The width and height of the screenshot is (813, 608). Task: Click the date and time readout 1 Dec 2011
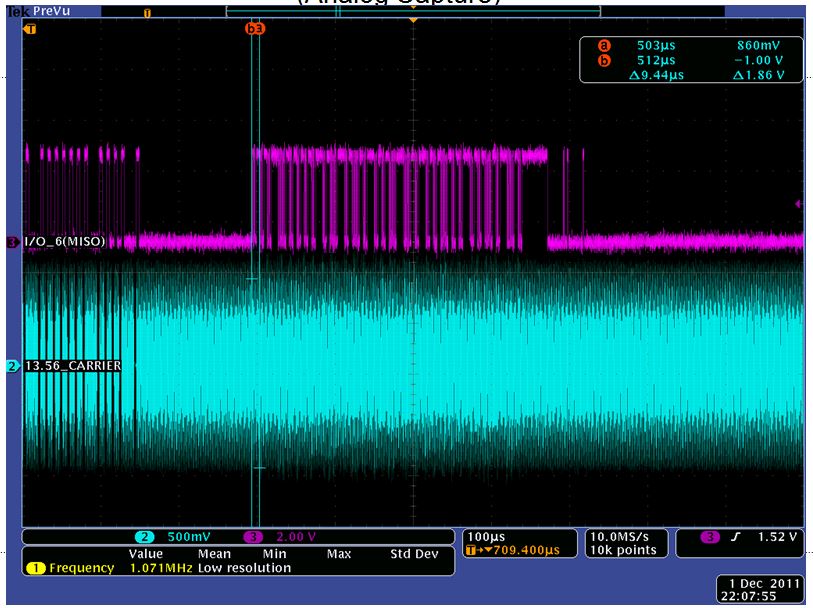(761, 590)
